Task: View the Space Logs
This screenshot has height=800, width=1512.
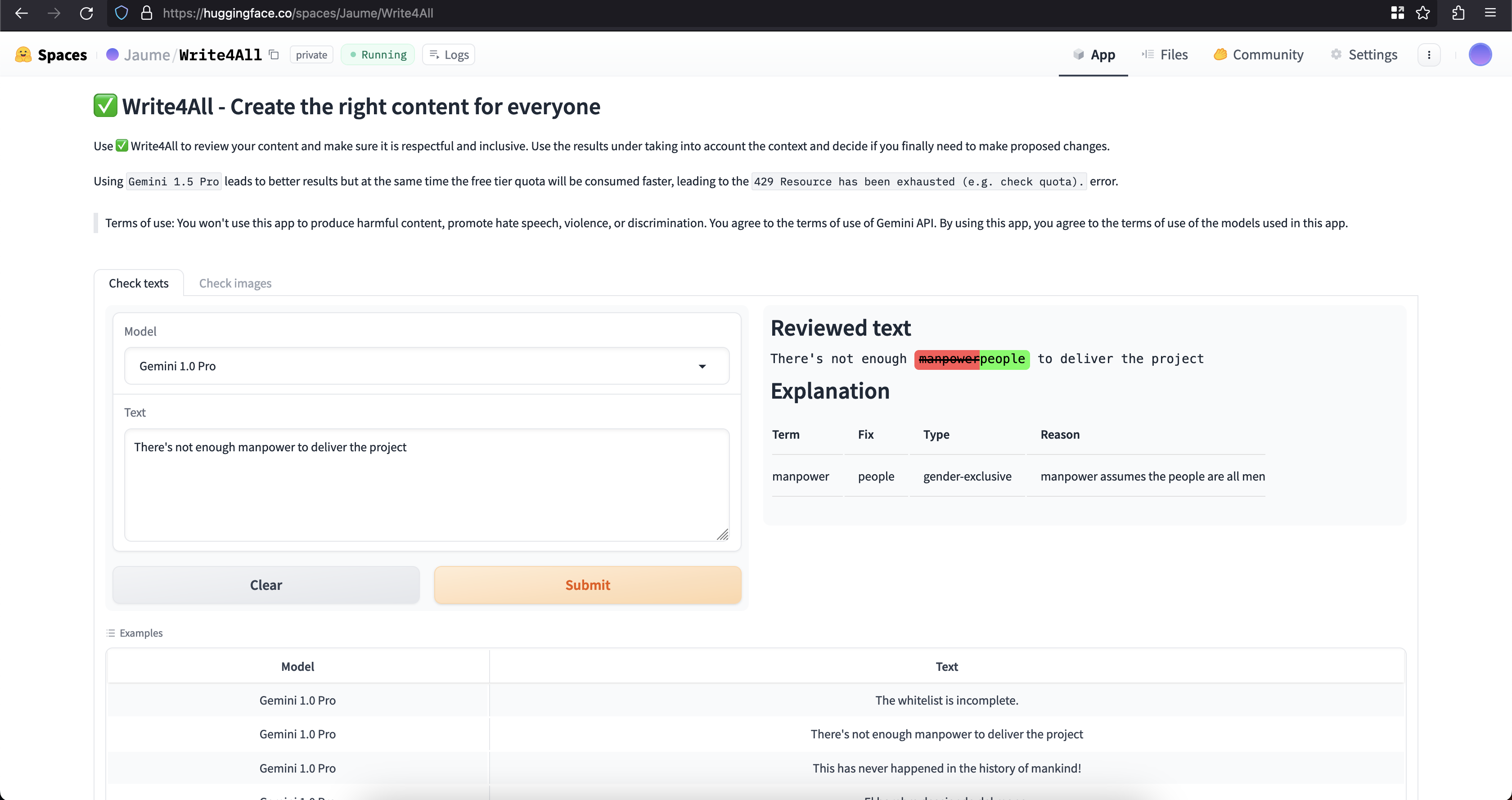Action: tap(449, 54)
